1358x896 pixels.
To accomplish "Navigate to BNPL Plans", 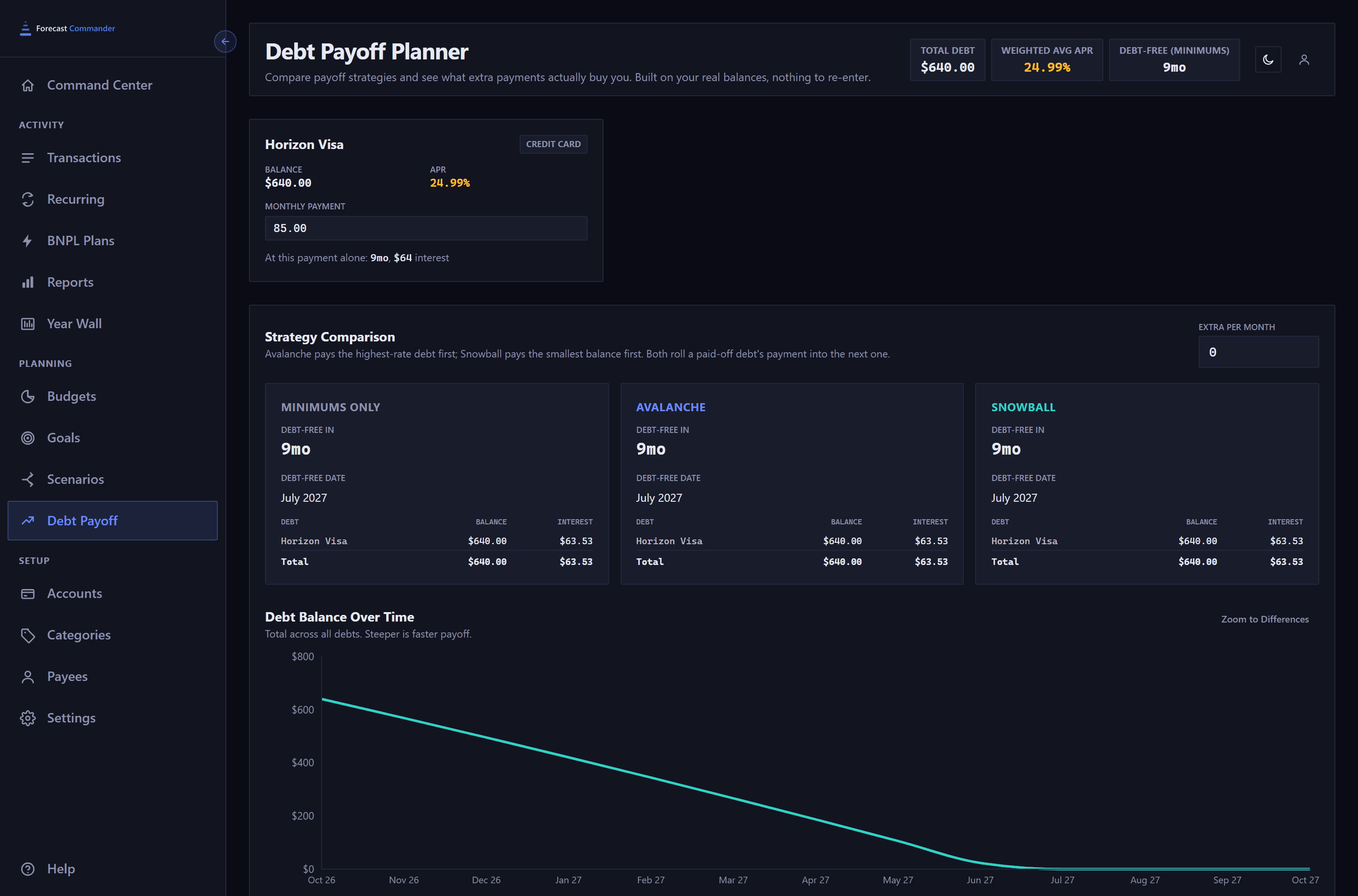I will click(113, 241).
